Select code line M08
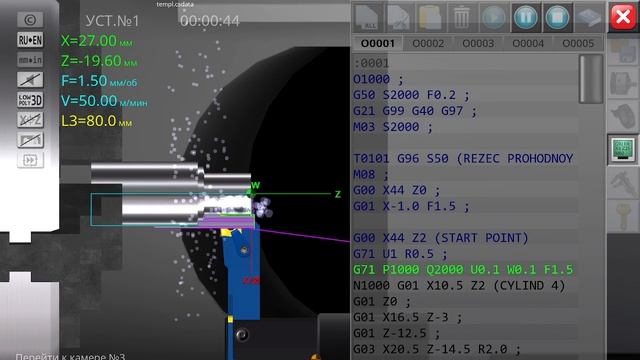The height and width of the screenshot is (360, 640). (x=371, y=174)
